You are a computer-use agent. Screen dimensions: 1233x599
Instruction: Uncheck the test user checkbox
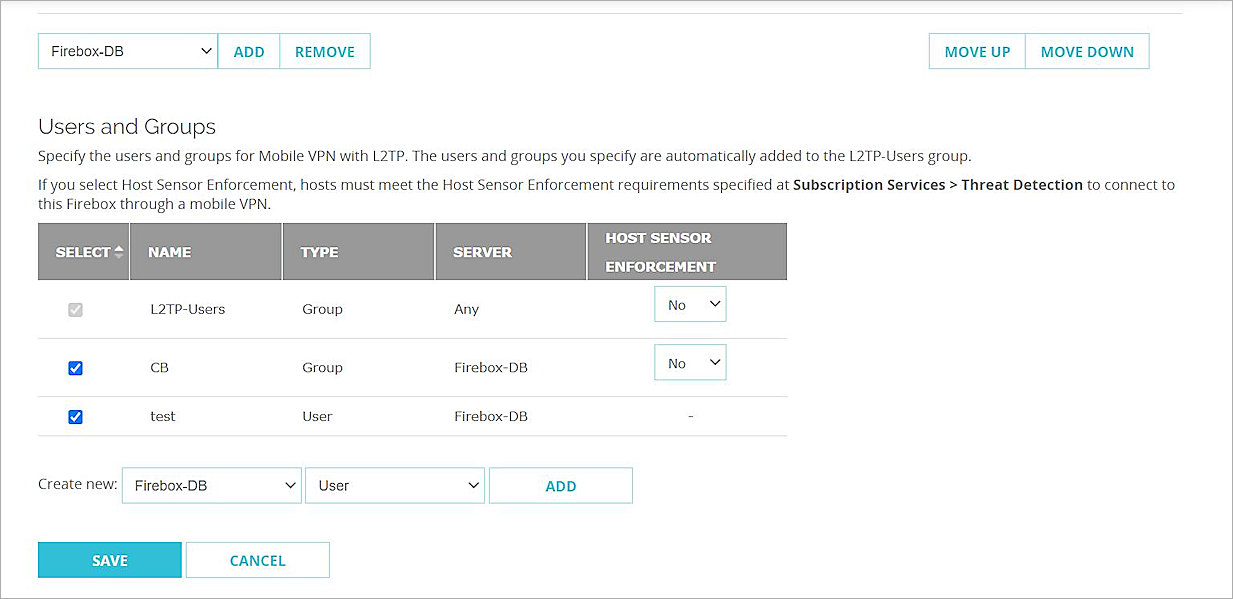click(75, 416)
